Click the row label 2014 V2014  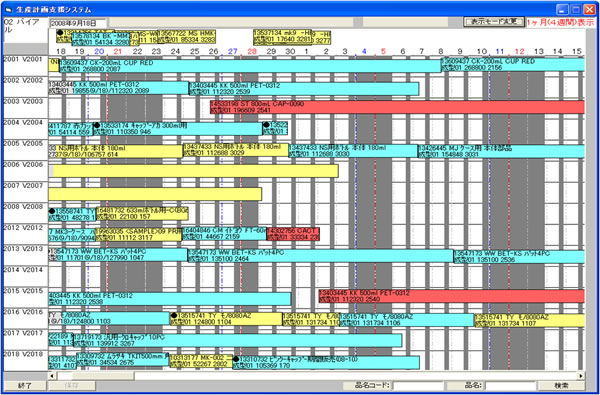tap(23, 270)
